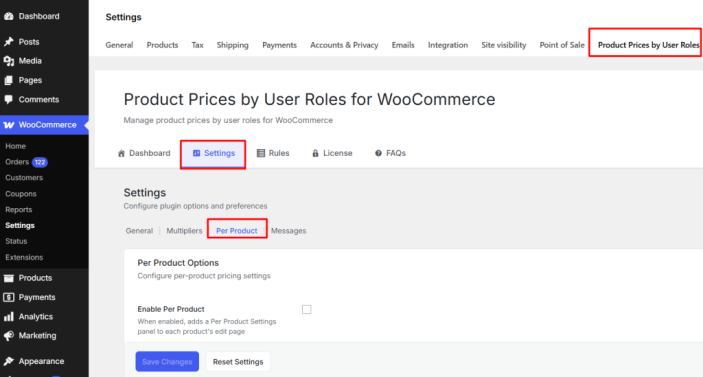This screenshot has height=377, width=703.
Task: Click the Media icon in sidebar
Action: [9, 61]
